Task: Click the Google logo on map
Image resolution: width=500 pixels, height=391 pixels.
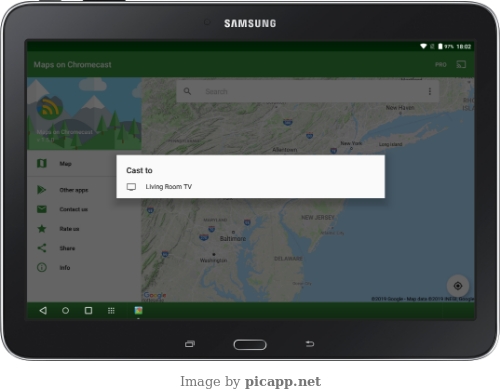Action: click(x=155, y=295)
